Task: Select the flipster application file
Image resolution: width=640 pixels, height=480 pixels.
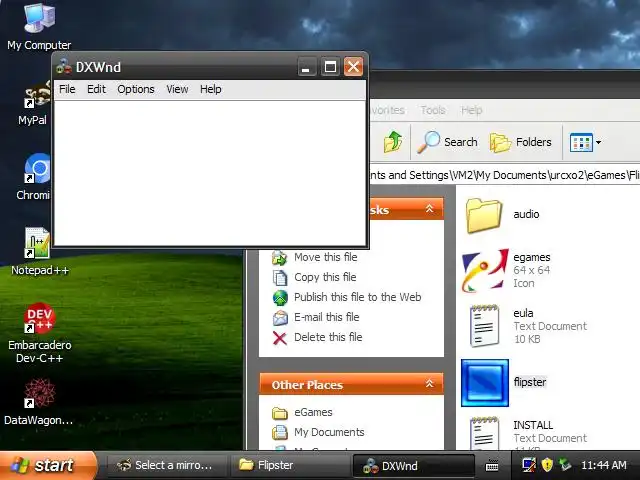Action: point(504,383)
